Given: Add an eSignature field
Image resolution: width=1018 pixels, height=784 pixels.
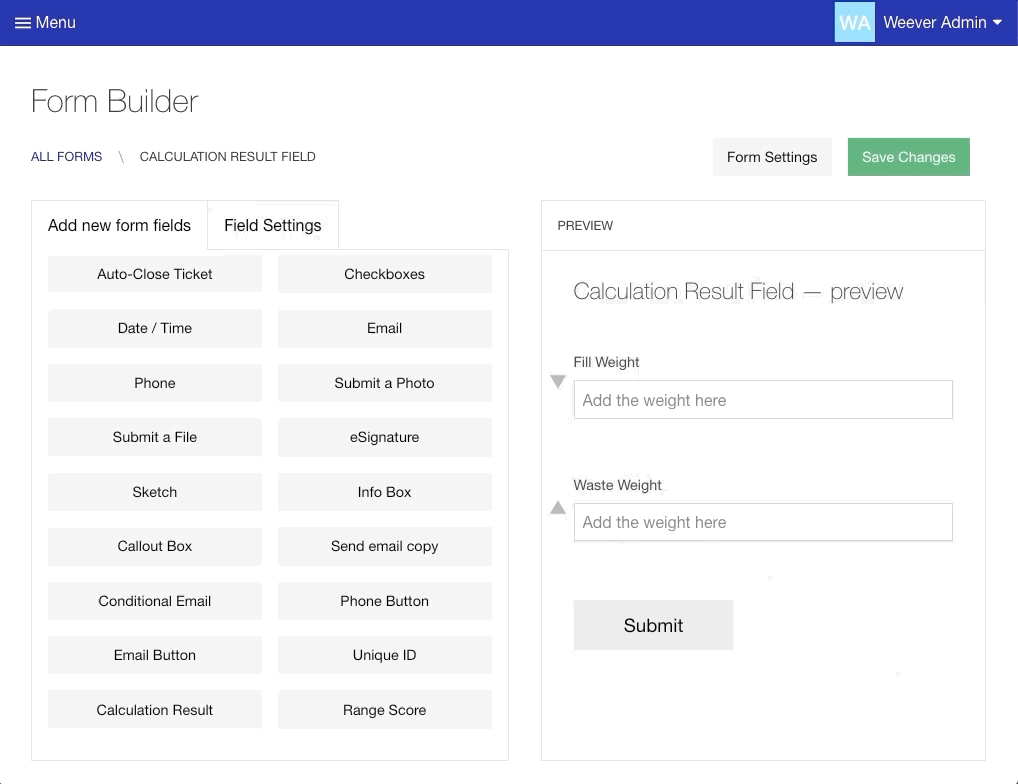Looking at the screenshot, I should click(384, 437).
